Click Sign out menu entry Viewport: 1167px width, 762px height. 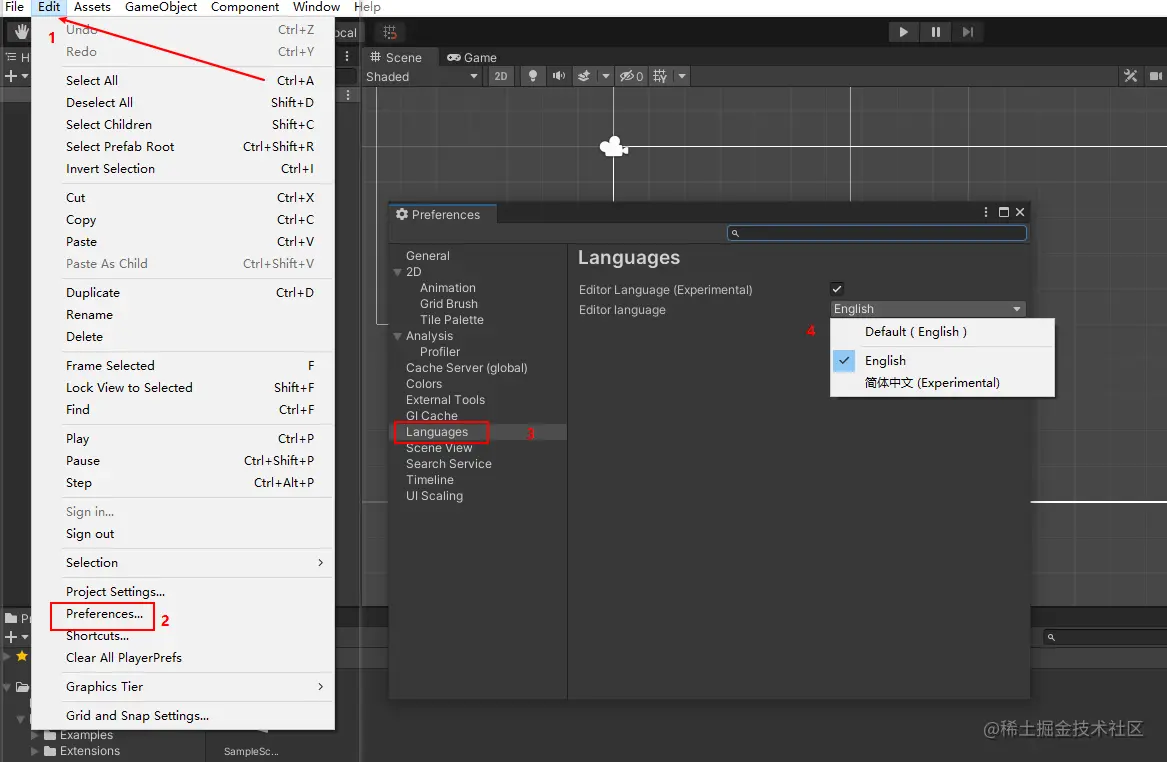[x=90, y=534]
